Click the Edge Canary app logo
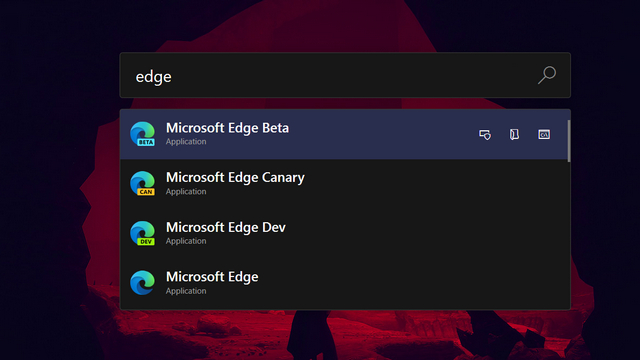This screenshot has width=640, height=360. point(142,183)
